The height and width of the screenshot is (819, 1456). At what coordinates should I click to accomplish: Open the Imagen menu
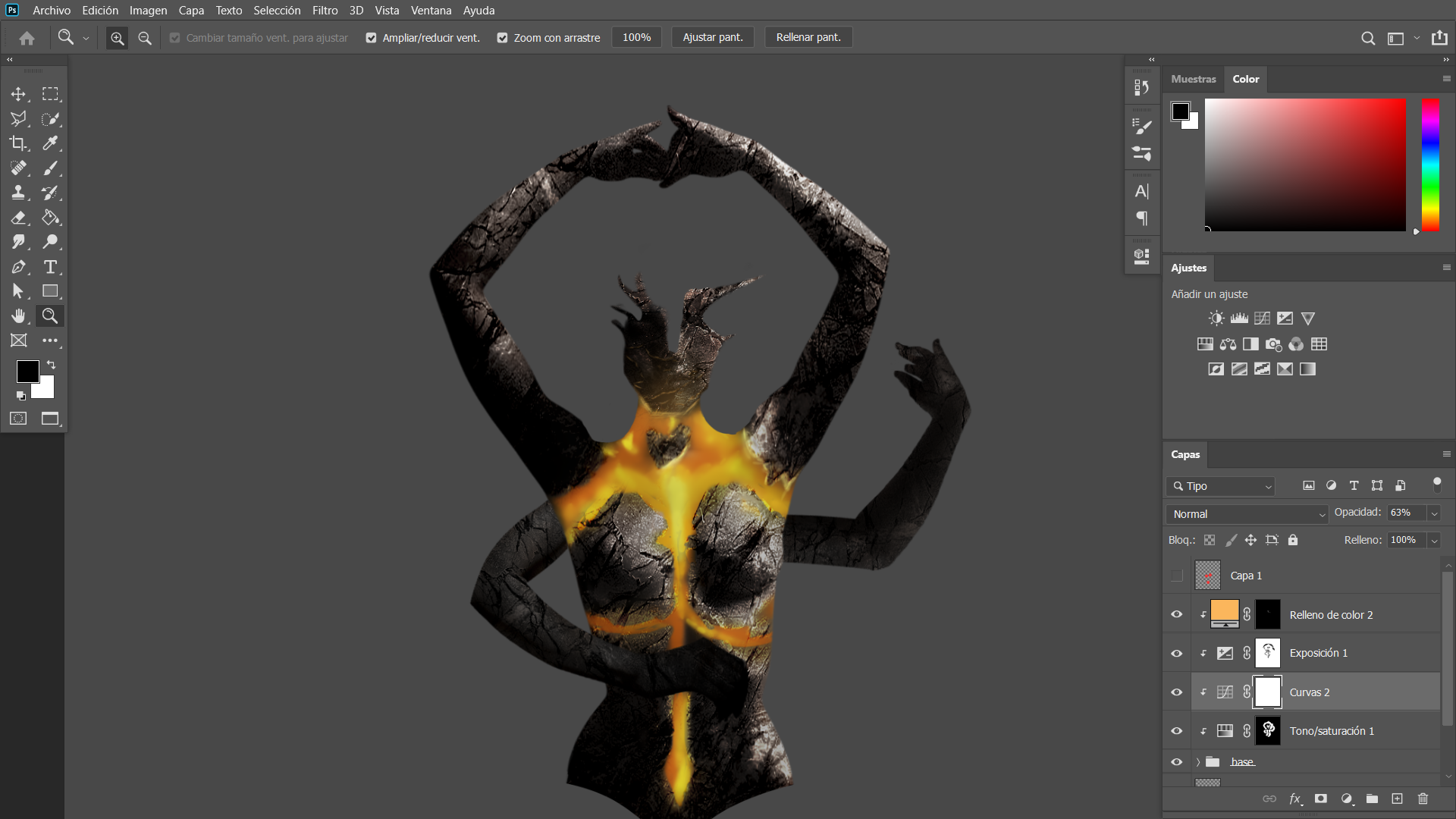click(148, 11)
